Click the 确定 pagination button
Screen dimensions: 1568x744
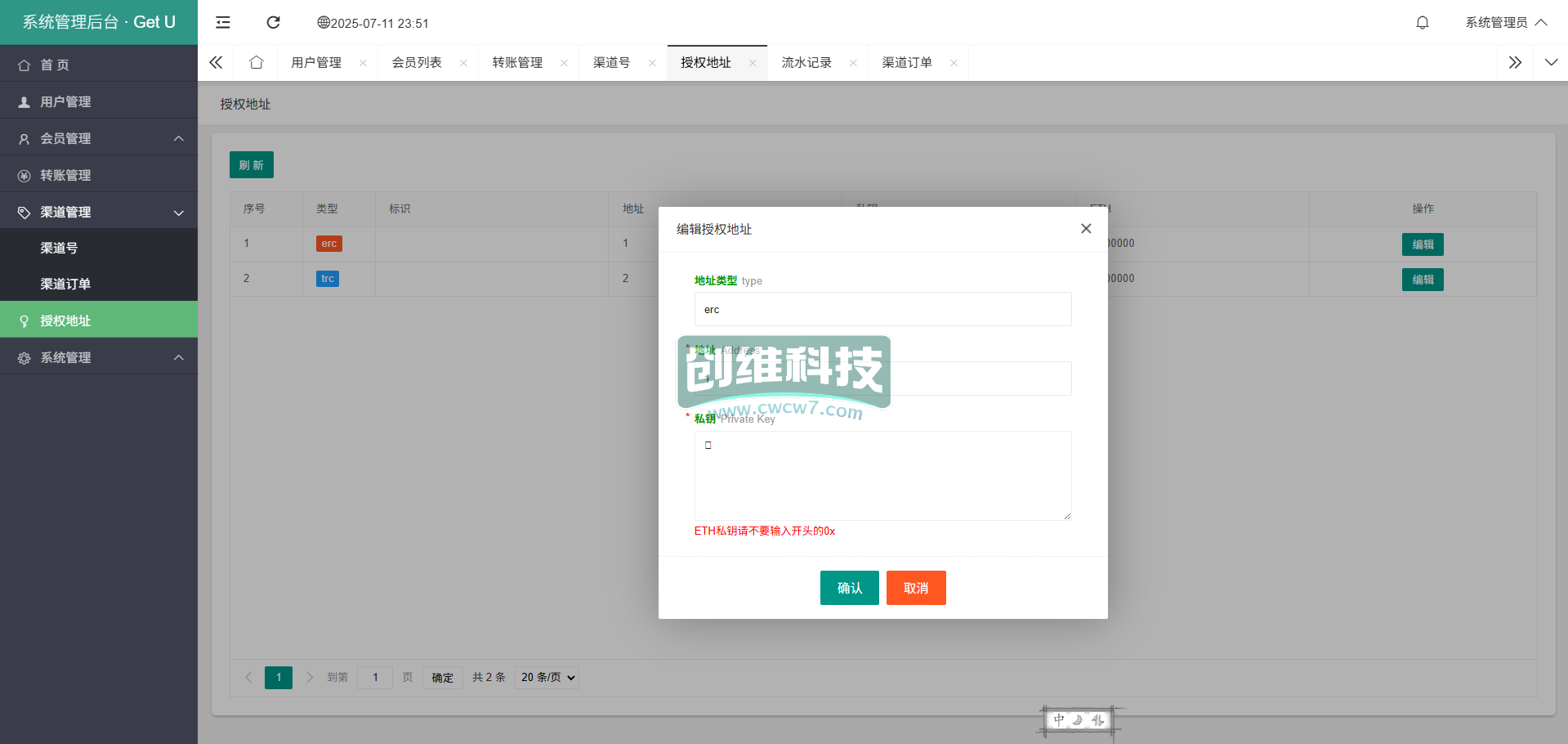point(443,677)
